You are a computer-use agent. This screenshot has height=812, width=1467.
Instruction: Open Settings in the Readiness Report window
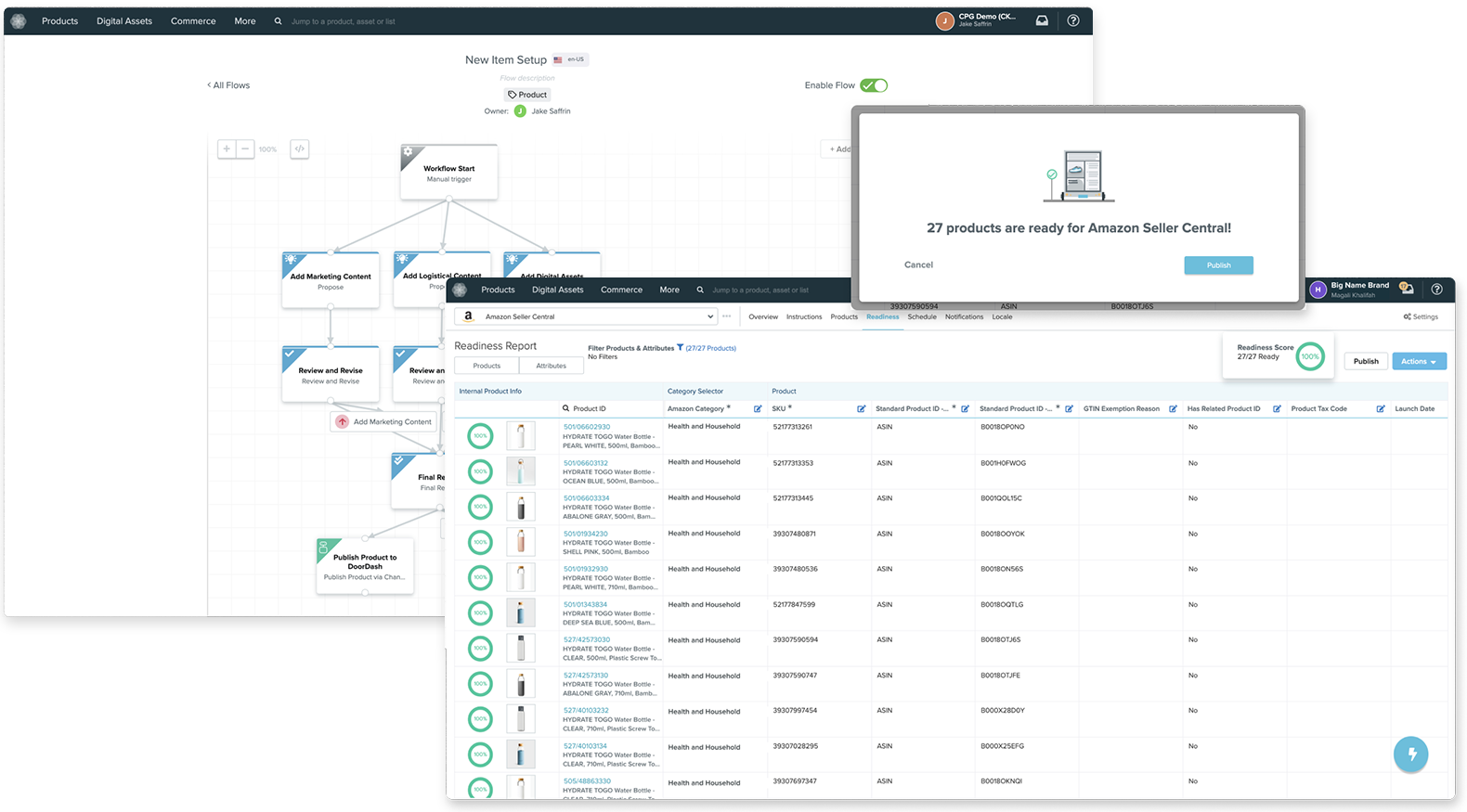pos(1421,316)
